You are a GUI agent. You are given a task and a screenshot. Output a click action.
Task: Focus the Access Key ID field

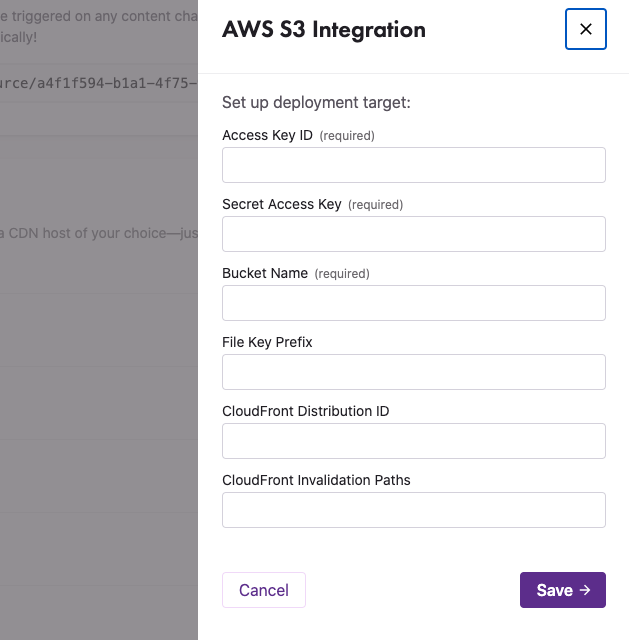pos(413,165)
